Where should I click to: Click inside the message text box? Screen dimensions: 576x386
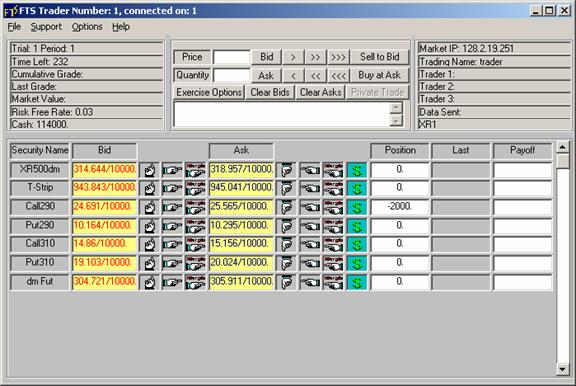(x=281, y=114)
